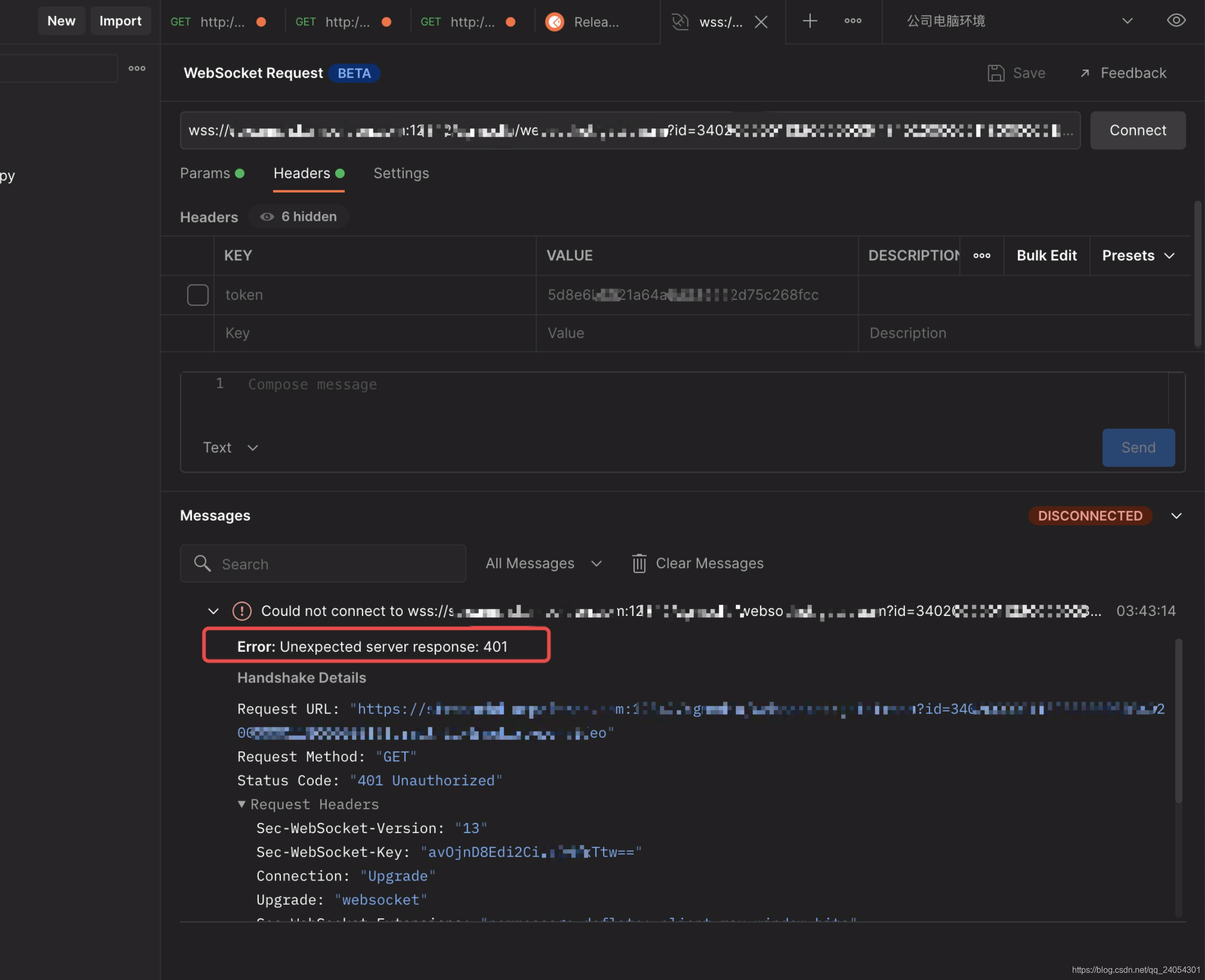This screenshot has width=1205, height=980.
Task: Expand the connection error details chevron
Action: pyautogui.click(x=211, y=611)
